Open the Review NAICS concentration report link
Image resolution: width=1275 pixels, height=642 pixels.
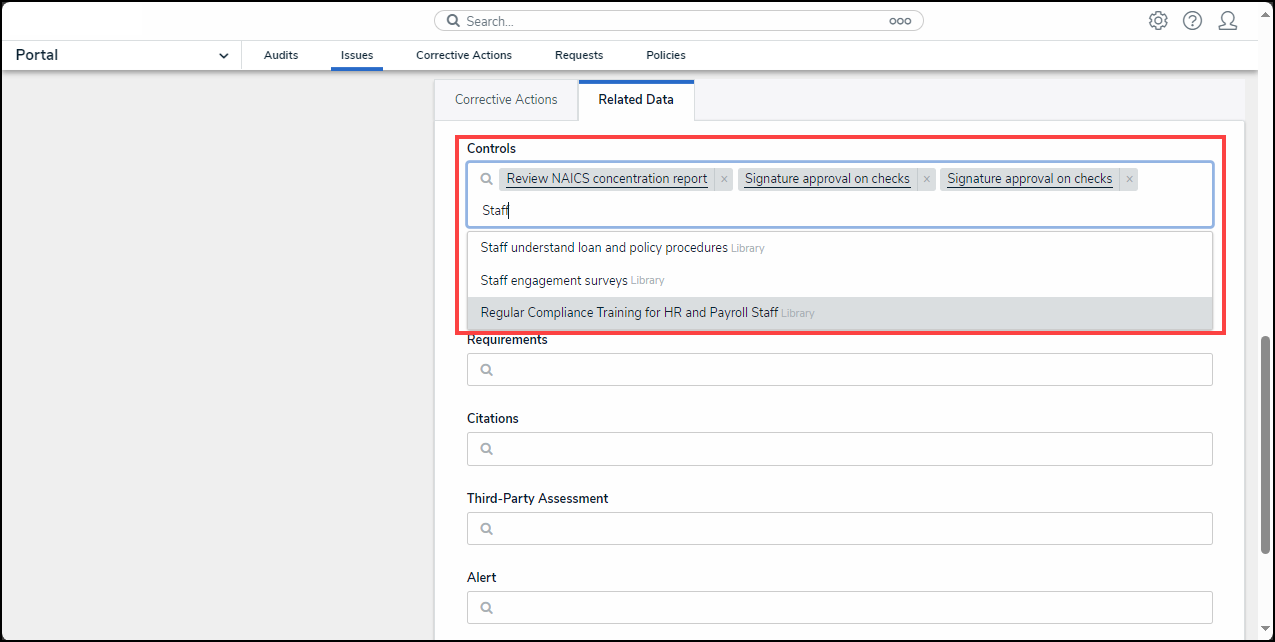606,179
